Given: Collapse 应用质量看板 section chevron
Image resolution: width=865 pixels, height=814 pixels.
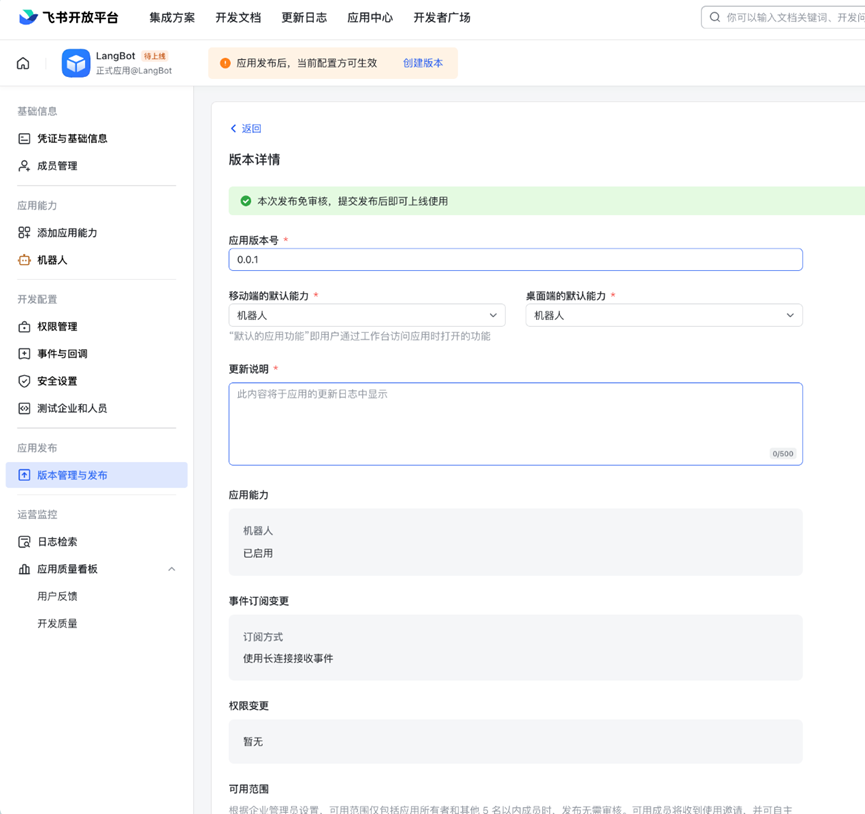Looking at the screenshot, I should (172, 569).
